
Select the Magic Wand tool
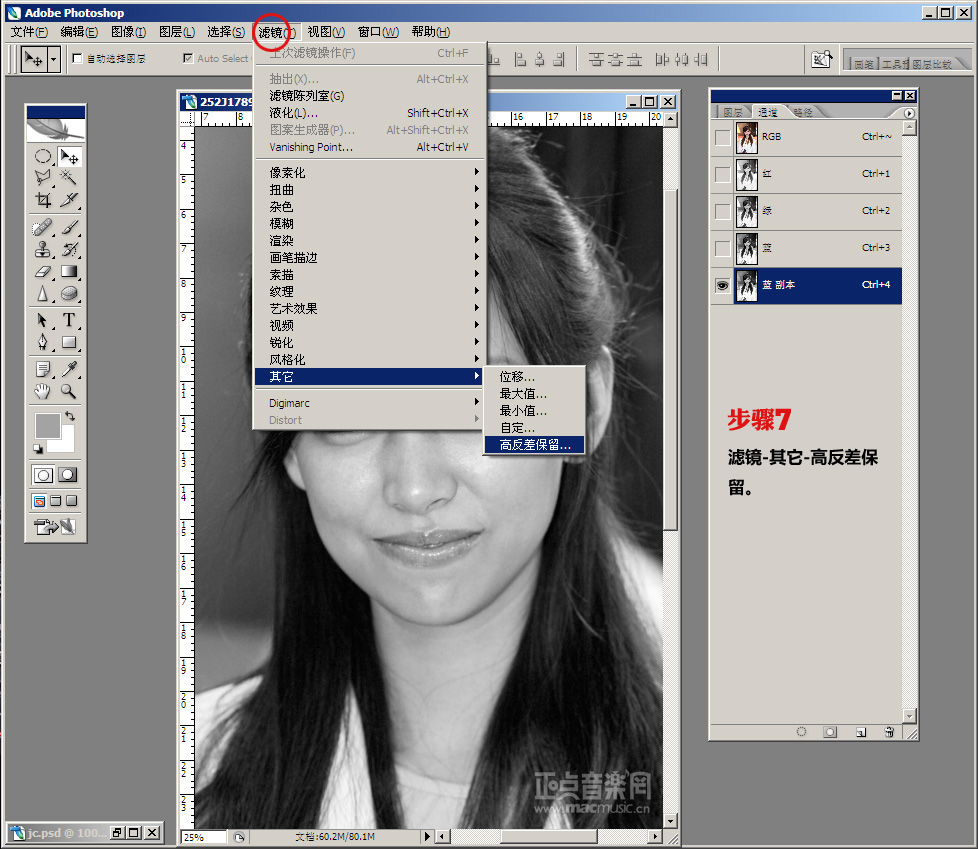[69, 176]
